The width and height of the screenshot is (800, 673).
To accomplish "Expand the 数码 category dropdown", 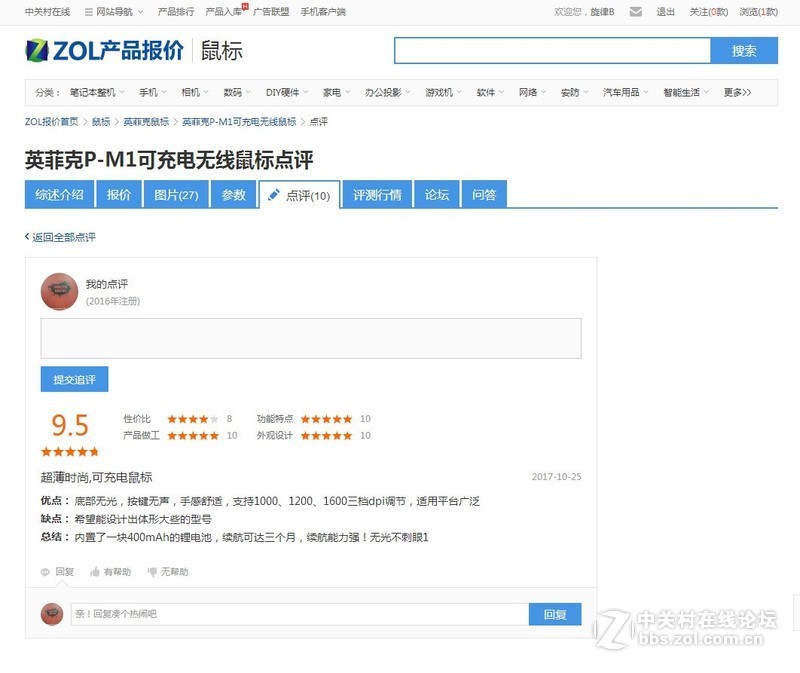I will (x=237, y=92).
